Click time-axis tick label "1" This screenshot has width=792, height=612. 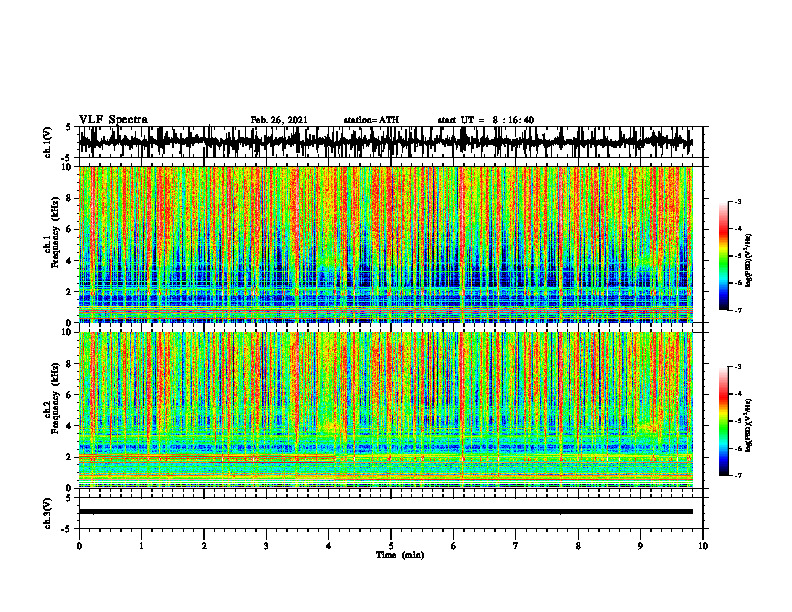pos(141,546)
